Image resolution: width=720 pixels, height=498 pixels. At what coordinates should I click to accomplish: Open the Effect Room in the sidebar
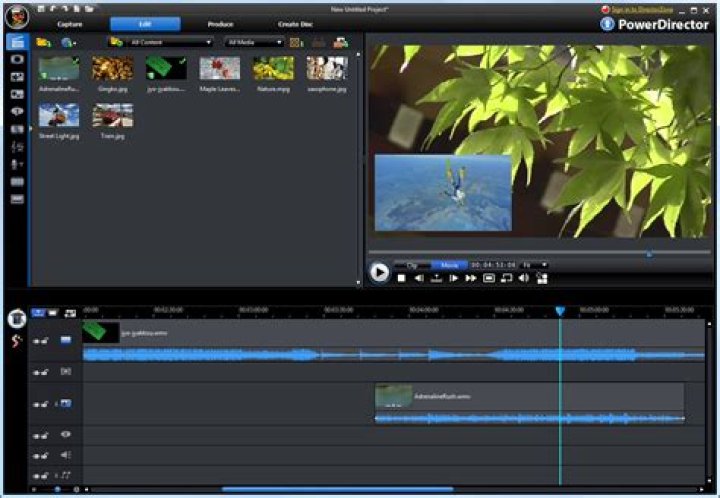pyautogui.click(x=17, y=59)
